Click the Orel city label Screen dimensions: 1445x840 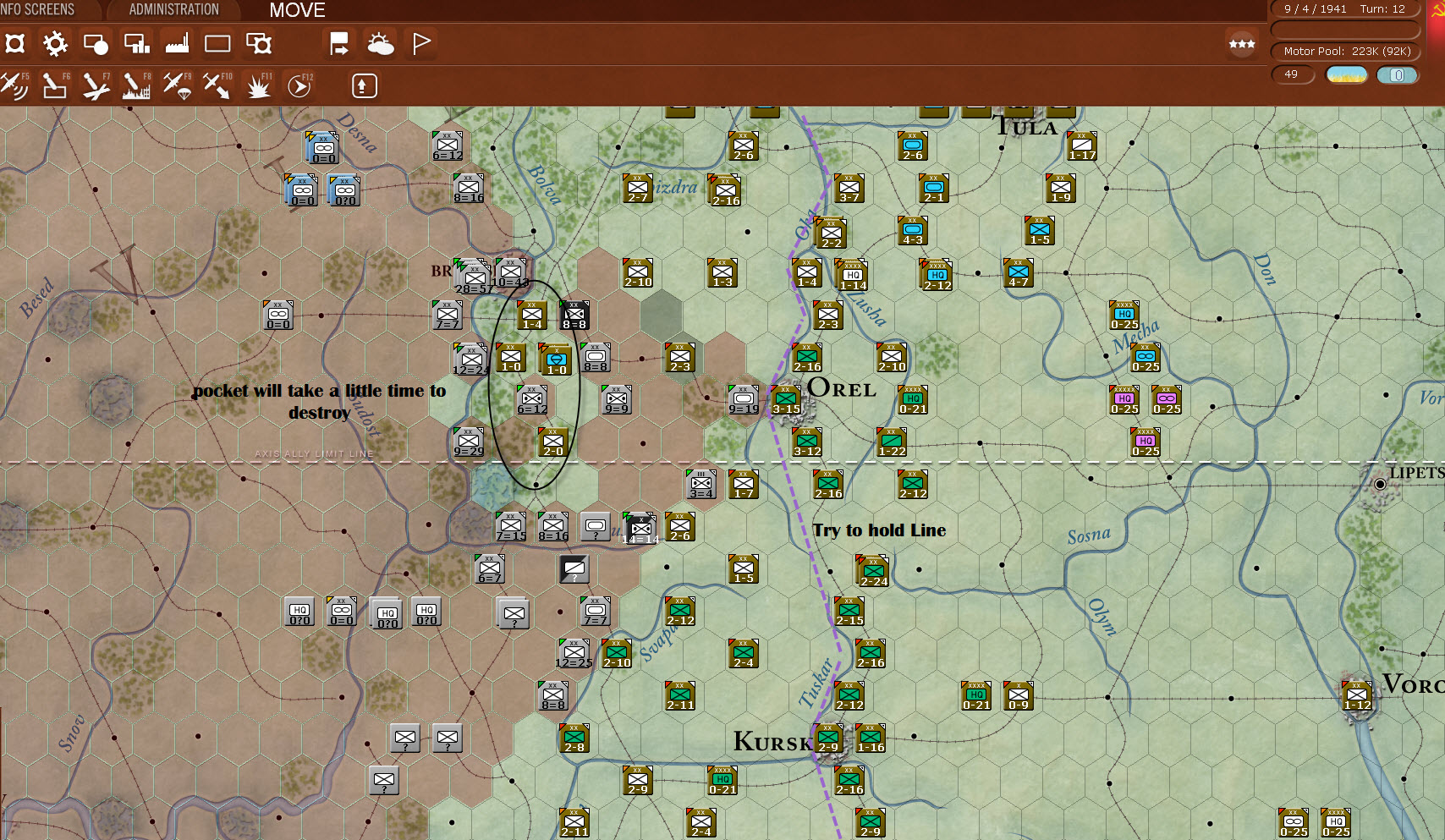pos(842,388)
